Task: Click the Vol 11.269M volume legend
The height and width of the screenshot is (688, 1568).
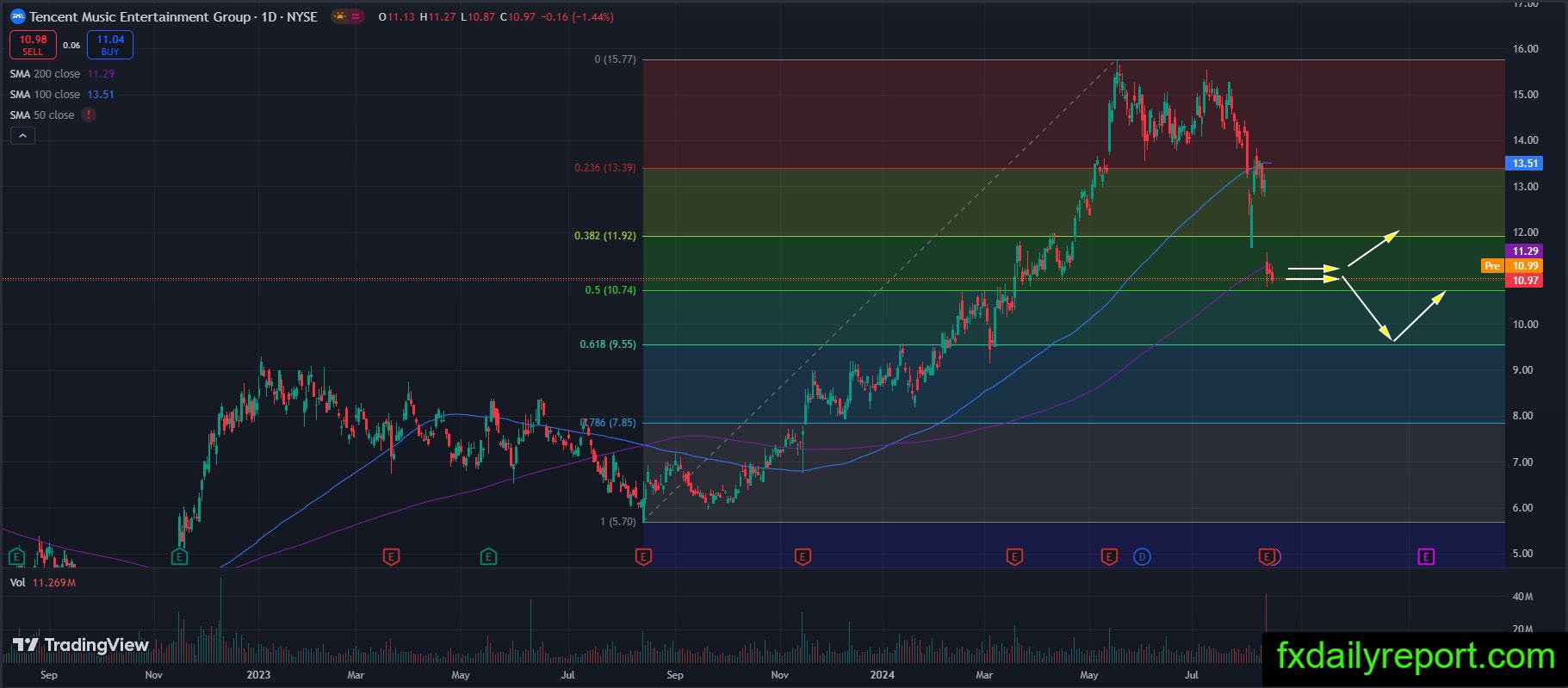Action: 43,583
